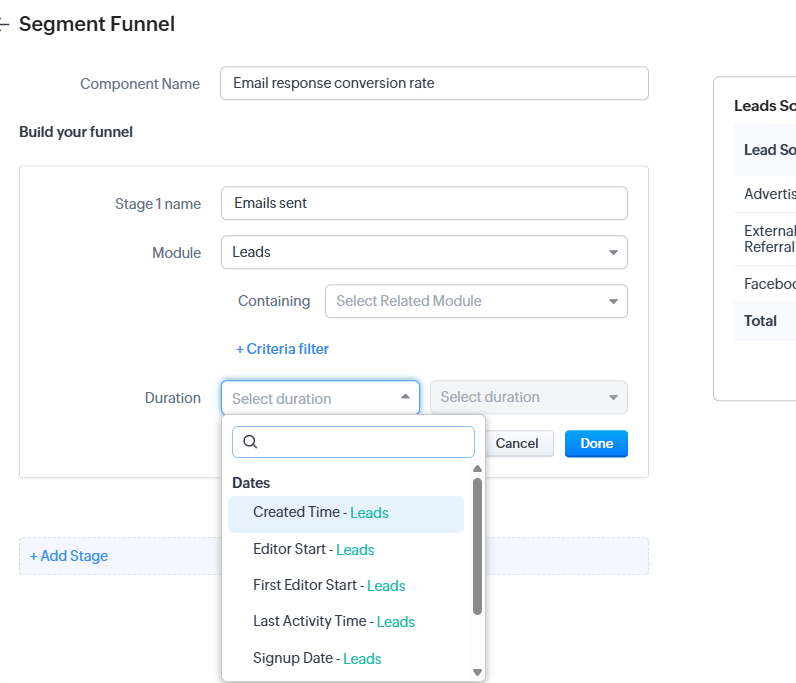Click the dropdown list scrollbar thumb
Viewport: 796px width, 683px height.
(477, 545)
